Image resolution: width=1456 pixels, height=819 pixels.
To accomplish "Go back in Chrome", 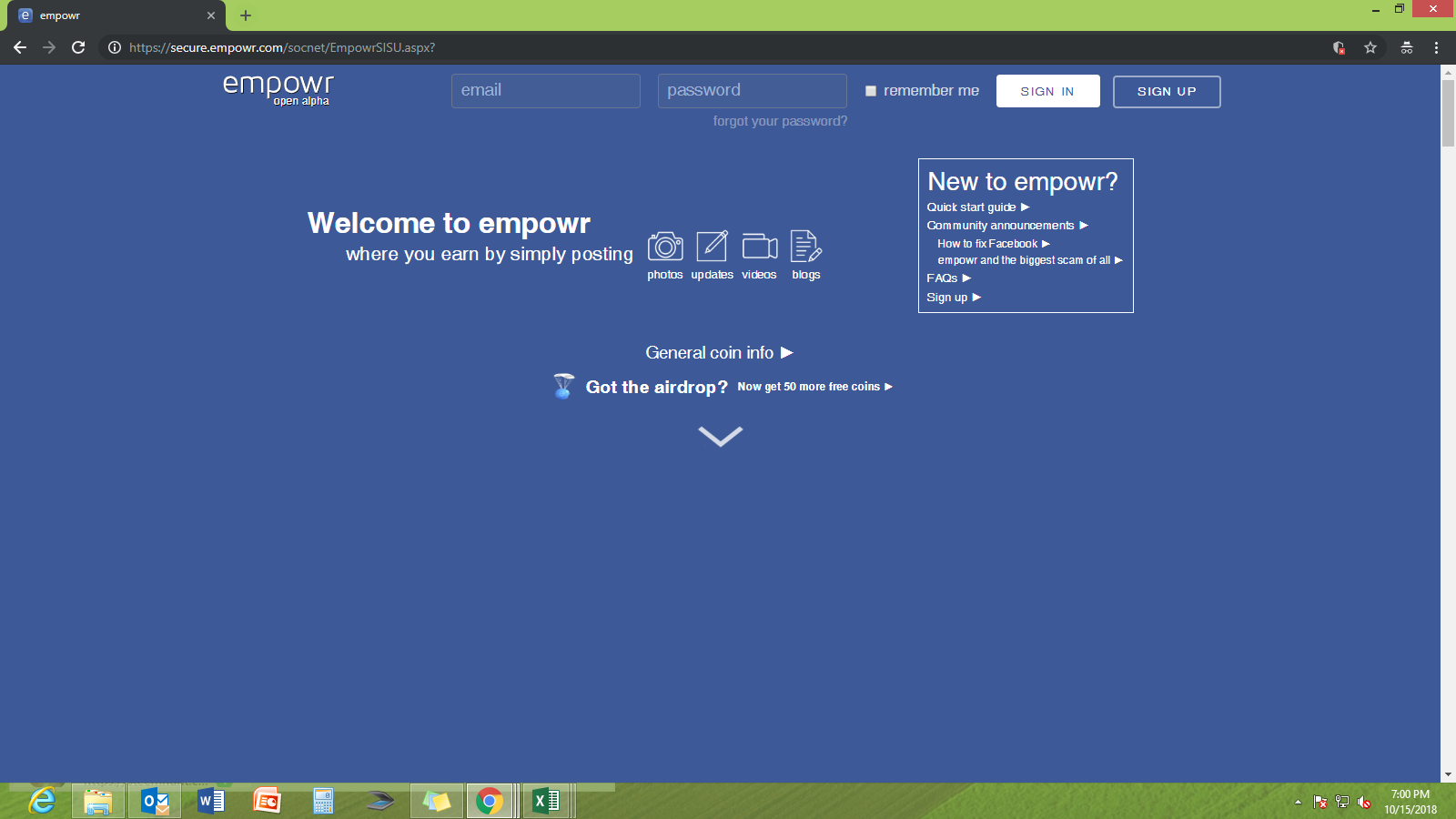I will pos(20,47).
